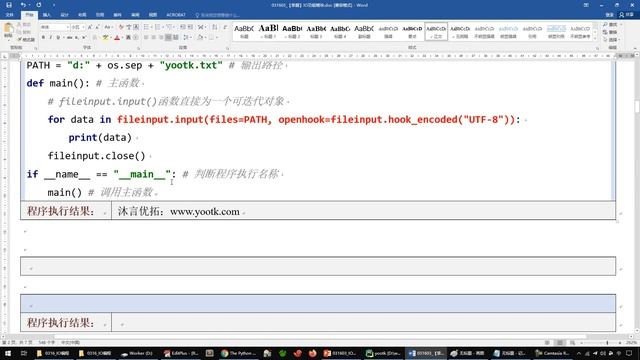
Task: Open the Chrome 'The Python' taskbar item
Action: [x=240, y=353]
